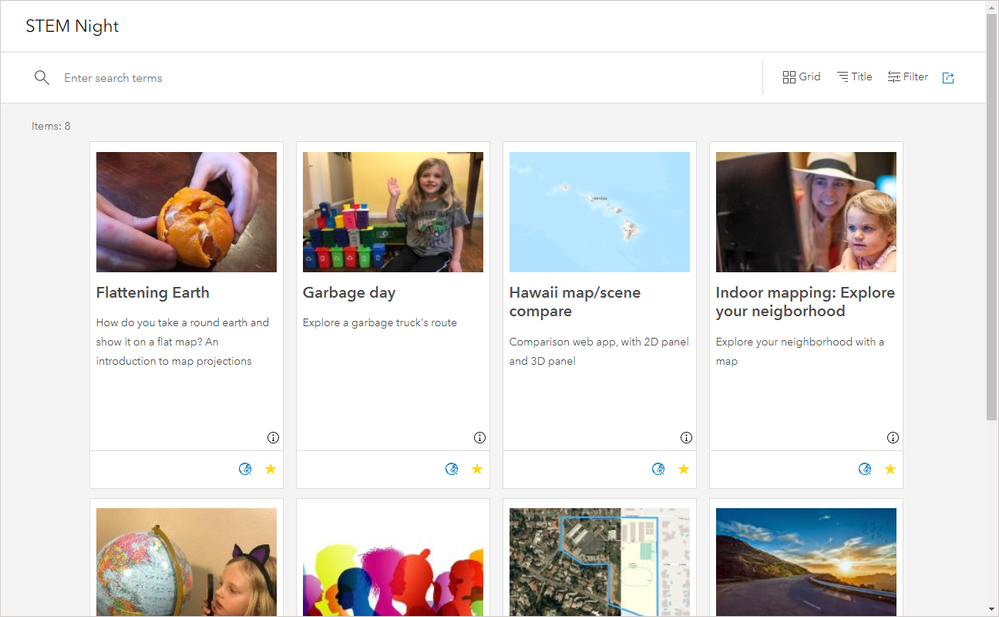This screenshot has width=999, height=617.
Task: Open the Filter panel
Action: (x=908, y=77)
